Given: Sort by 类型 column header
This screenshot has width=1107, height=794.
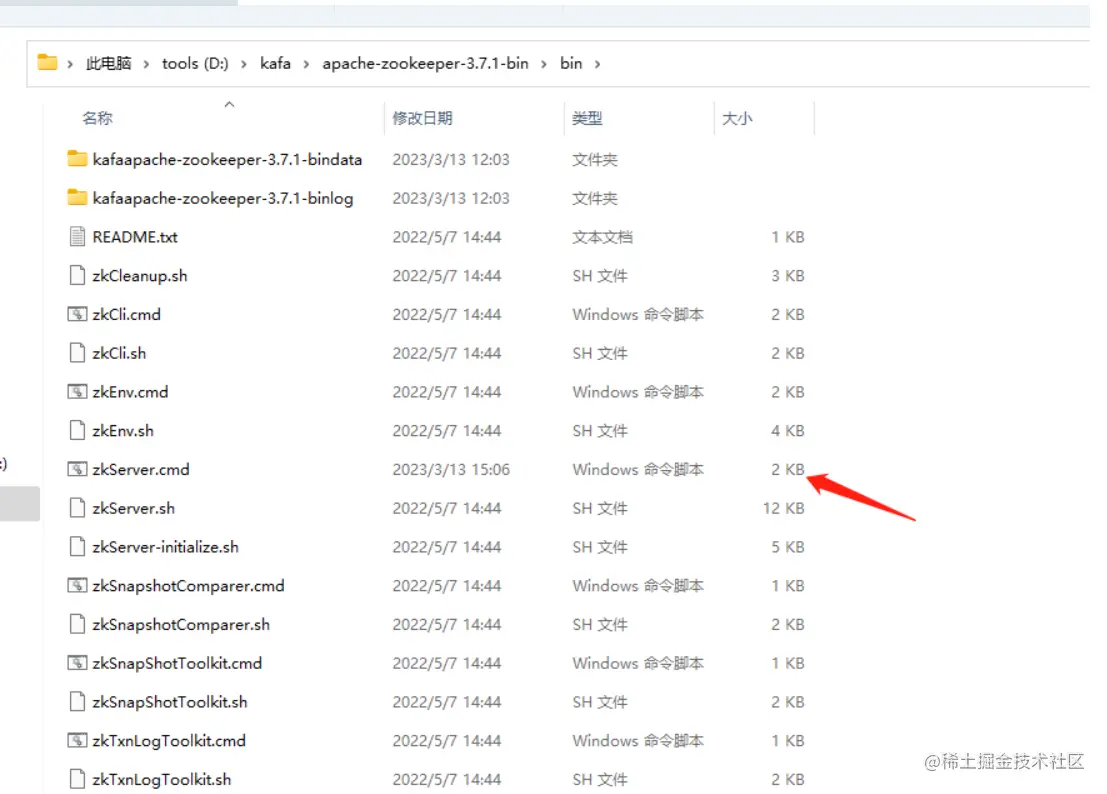Looking at the screenshot, I should pyautogui.click(x=587, y=119).
